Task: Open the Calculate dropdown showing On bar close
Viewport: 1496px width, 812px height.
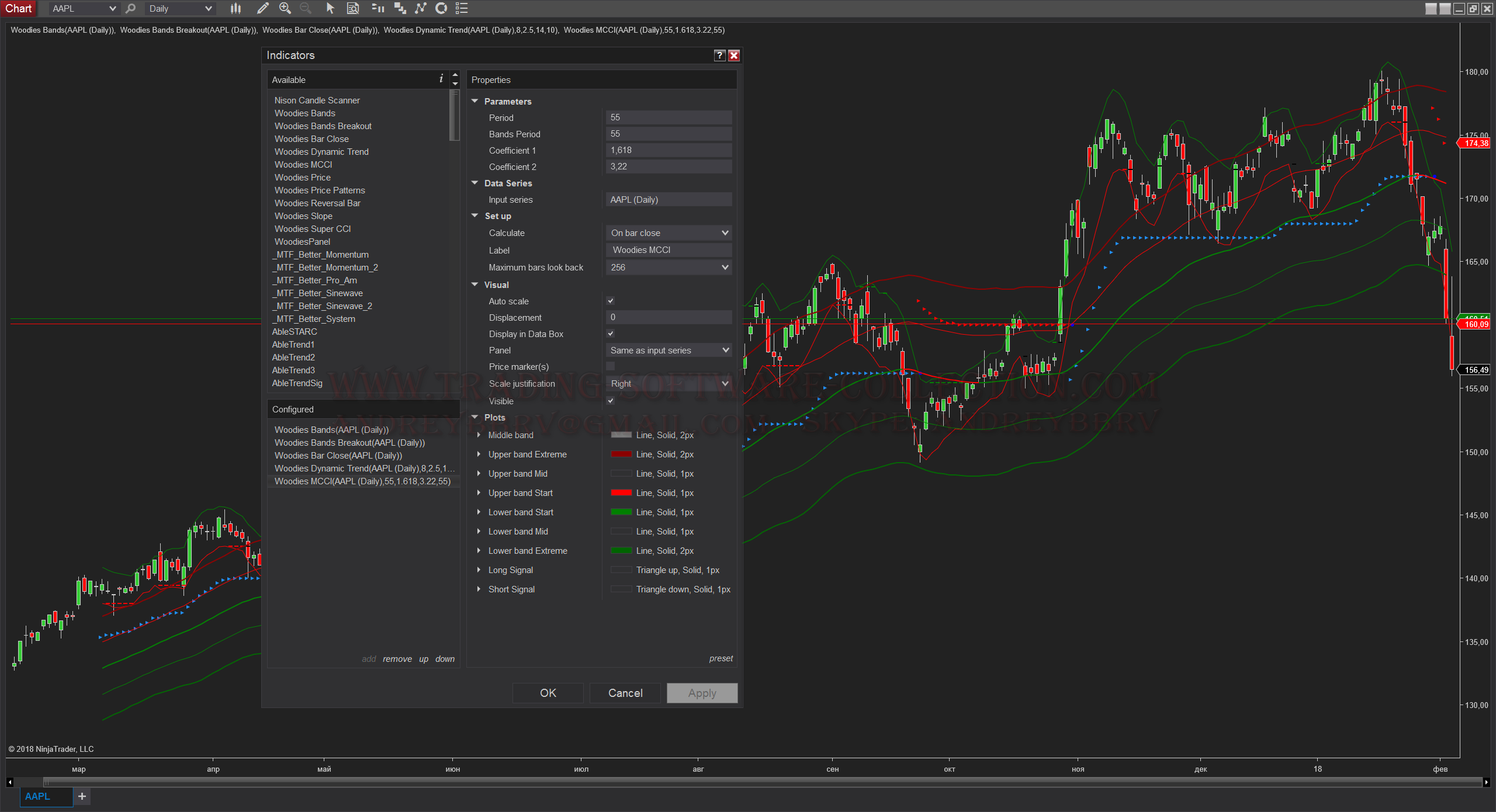Action: coord(669,233)
